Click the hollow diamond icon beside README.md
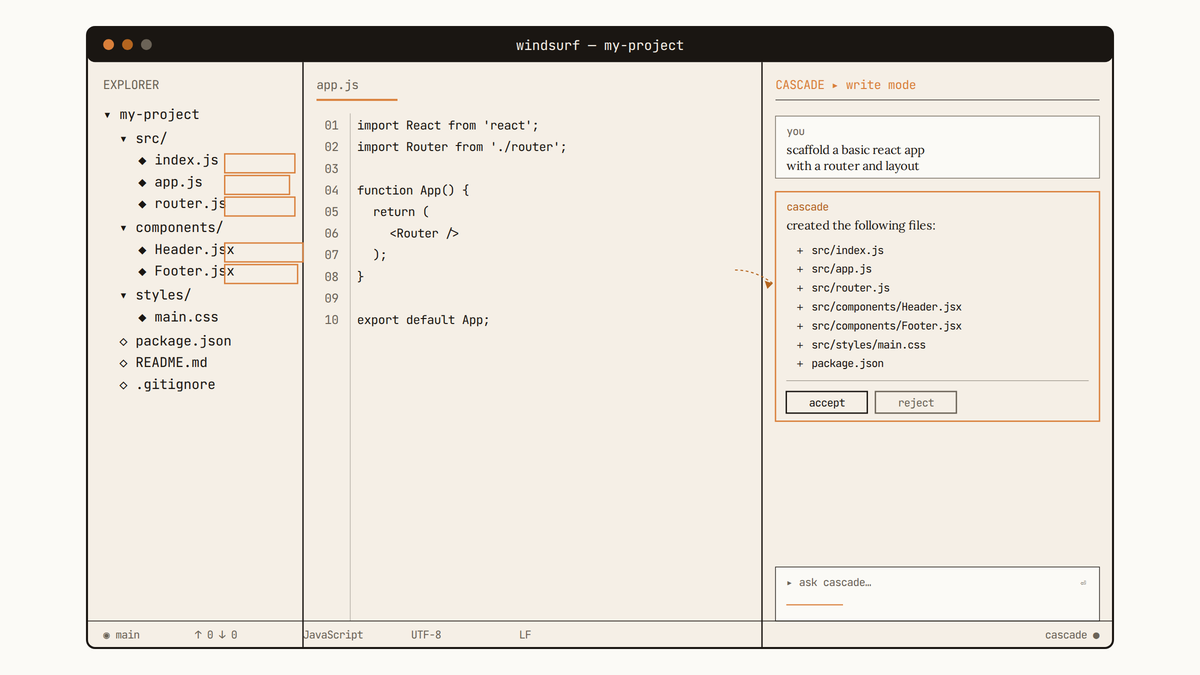 (x=123, y=363)
